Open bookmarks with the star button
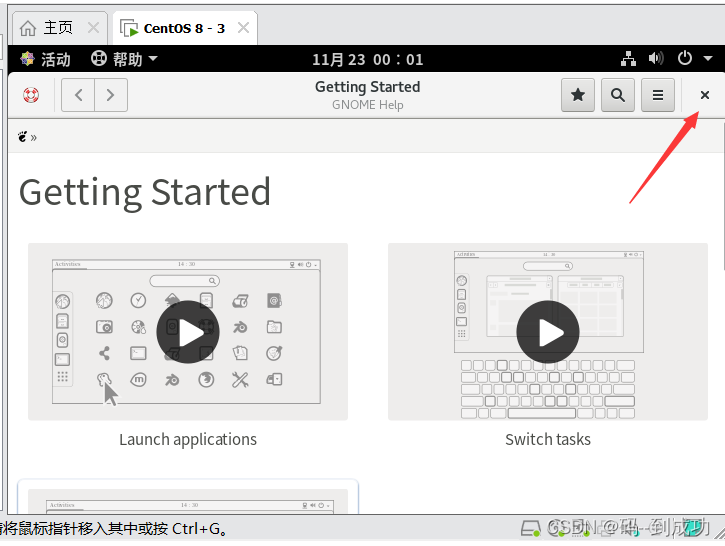Screen dimensions: 725x546 (x=578, y=95)
